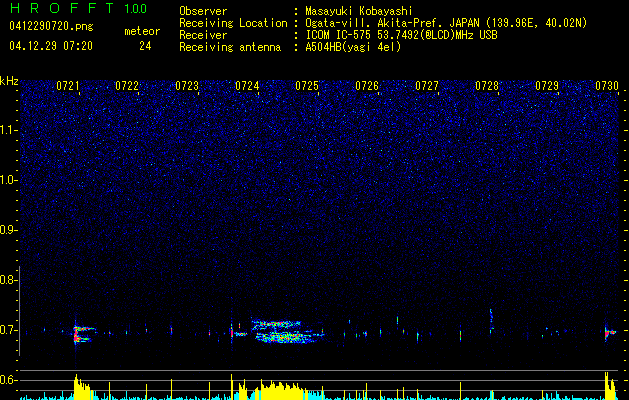Click the A504HB(yagi 4el) antenna text
Viewport: 629px width, 400px height.
(x=353, y=47)
